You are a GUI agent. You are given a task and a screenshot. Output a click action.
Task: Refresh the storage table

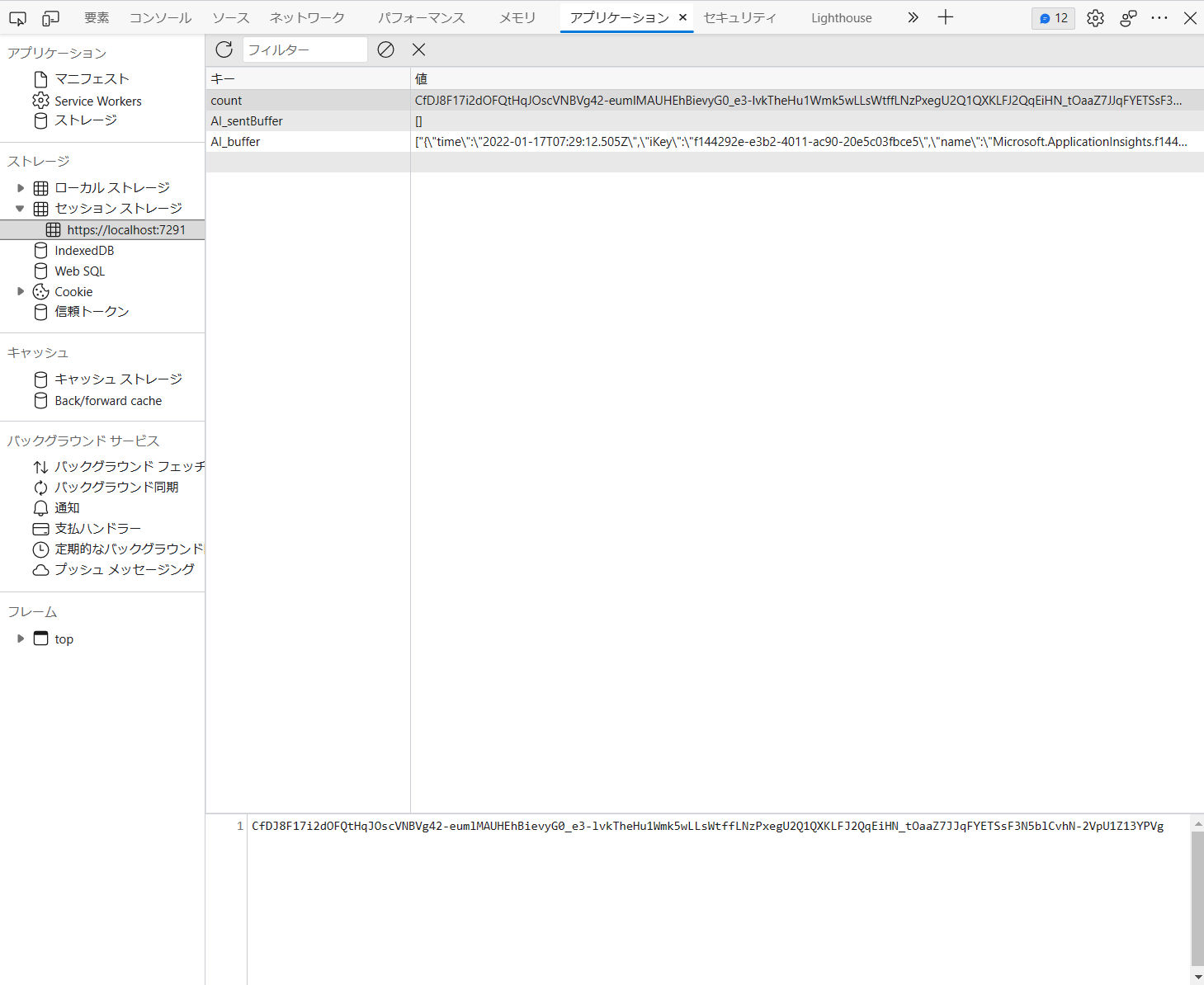224,49
